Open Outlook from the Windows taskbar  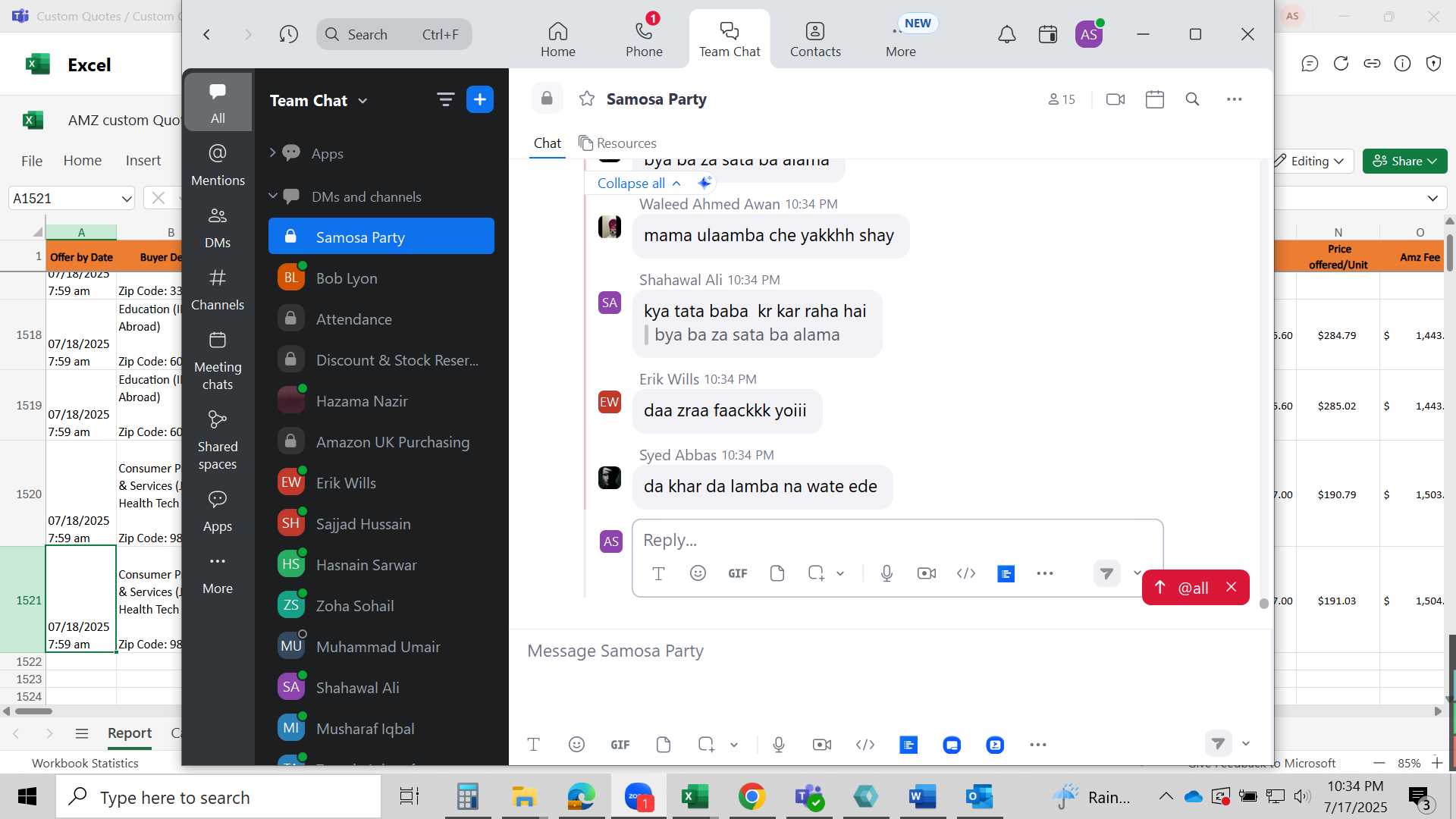point(979,797)
